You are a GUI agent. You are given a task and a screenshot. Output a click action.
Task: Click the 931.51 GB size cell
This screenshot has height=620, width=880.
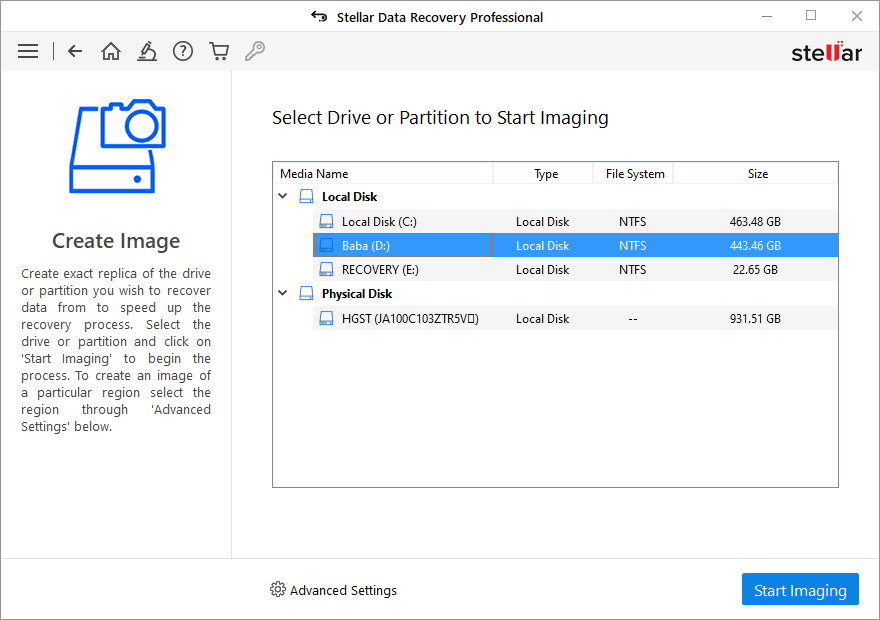pyautogui.click(x=755, y=319)
